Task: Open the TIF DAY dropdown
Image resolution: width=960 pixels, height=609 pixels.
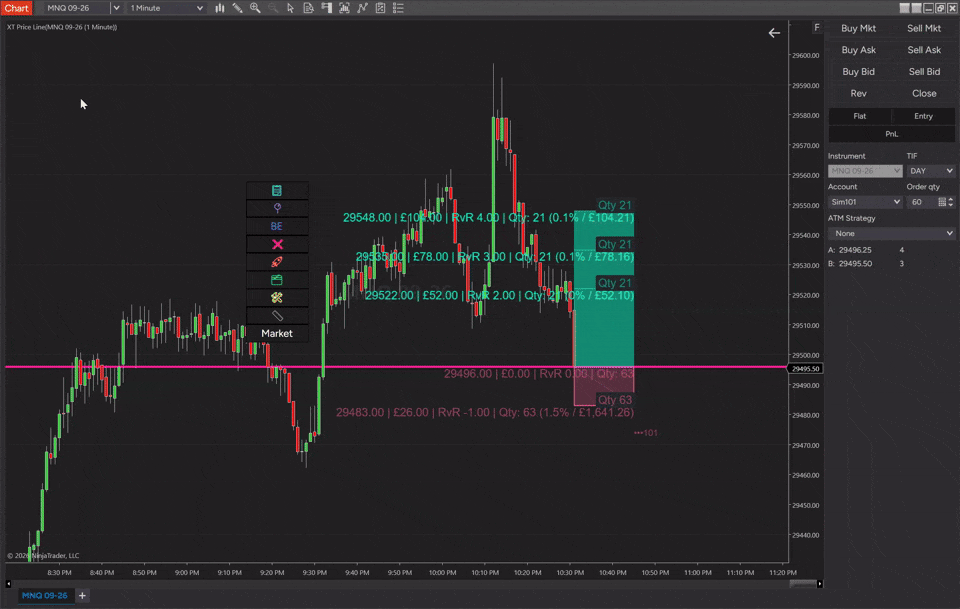Action: pyautogui.click(x=931, y=171)
